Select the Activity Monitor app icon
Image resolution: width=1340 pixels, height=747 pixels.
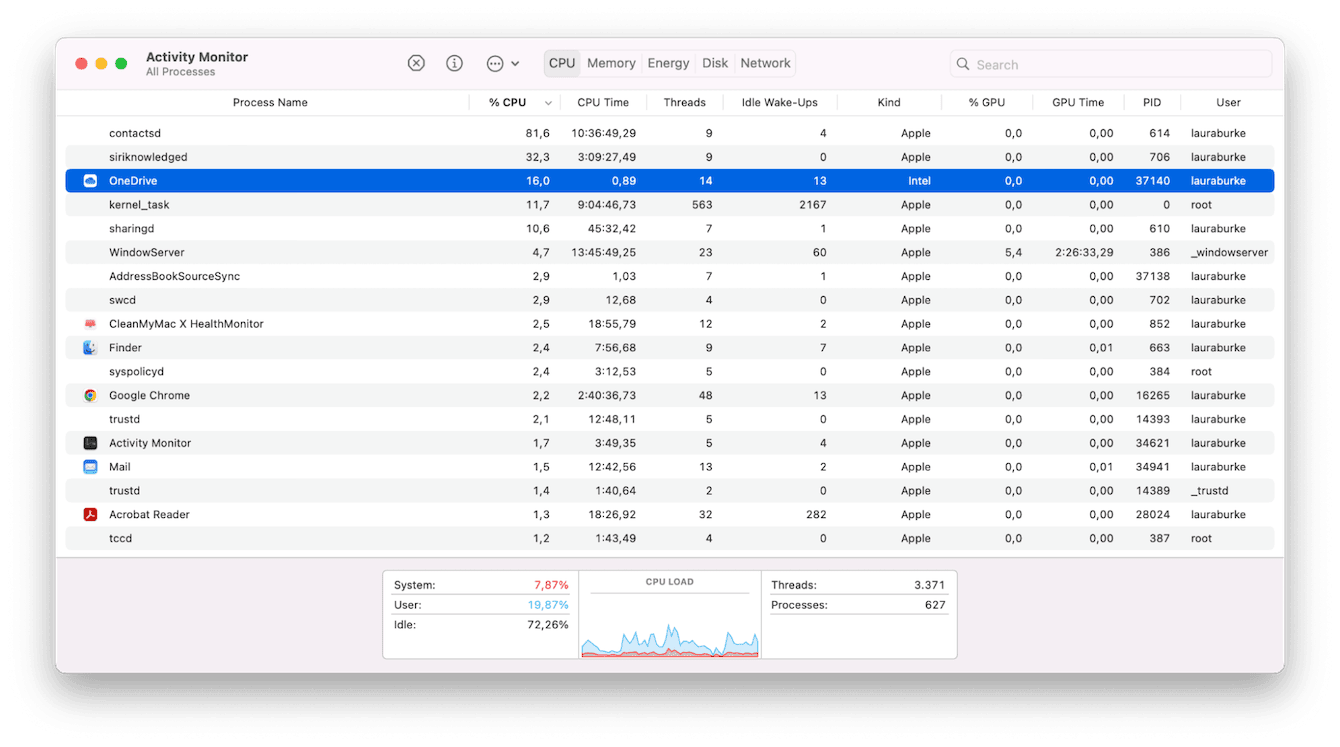(91, 442)
